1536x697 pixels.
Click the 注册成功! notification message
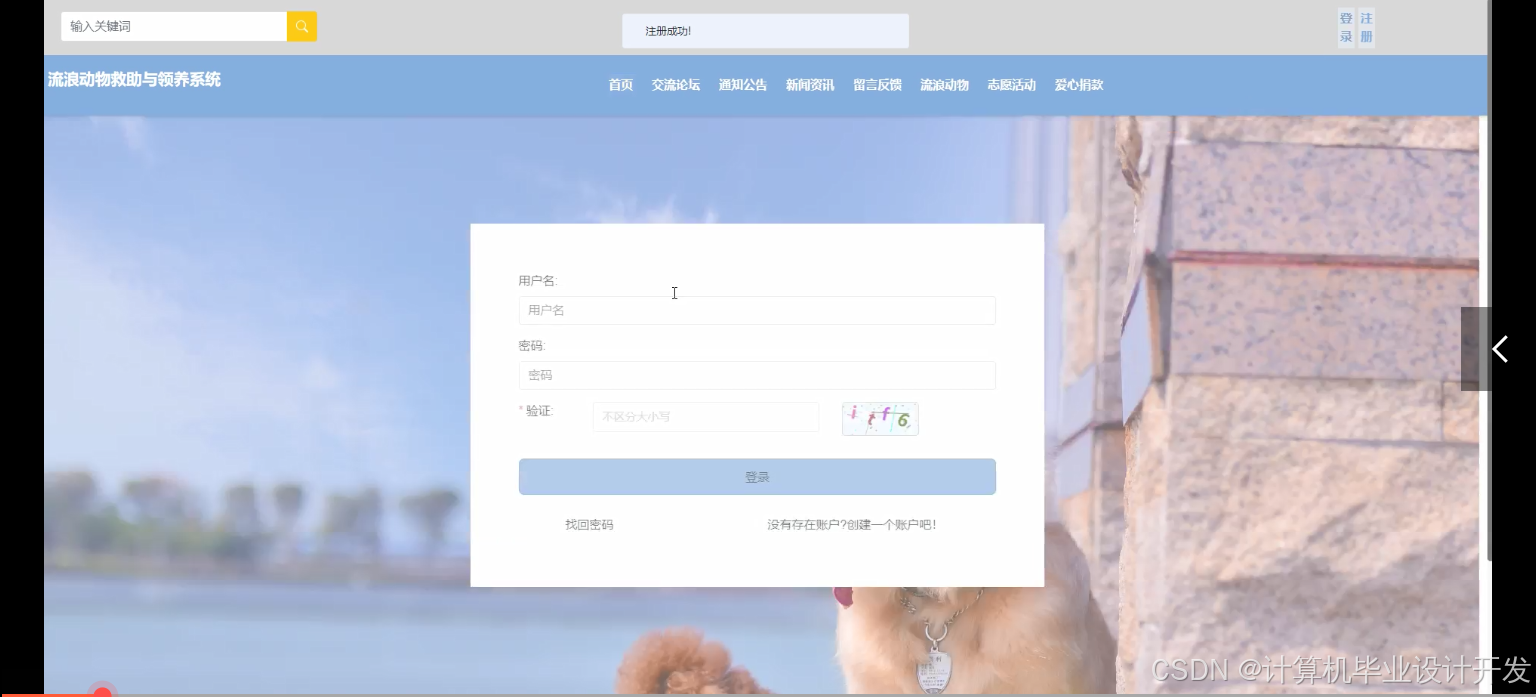765,31
